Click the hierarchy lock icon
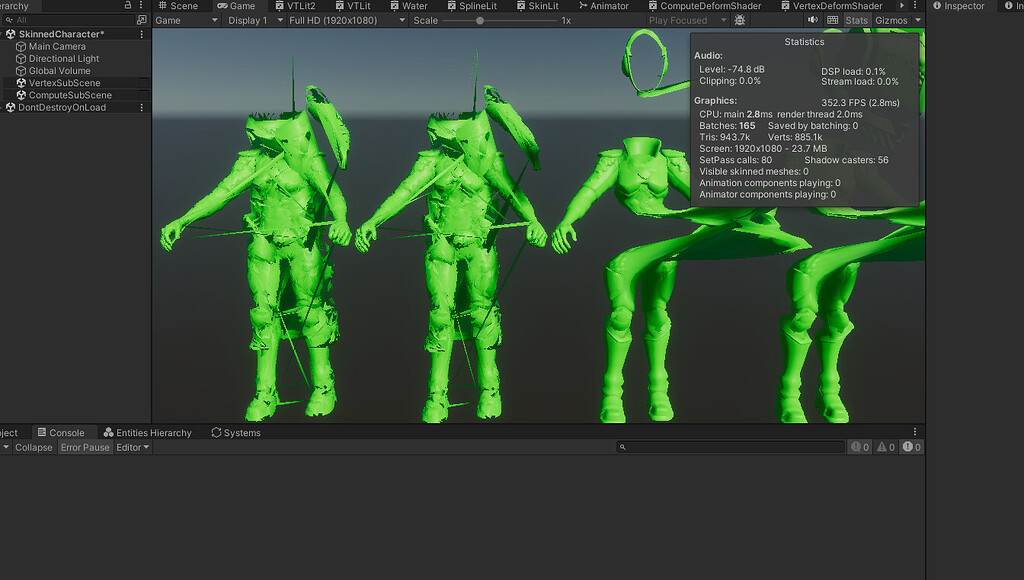Screen dimensions: 1024x580 pos(127,5)
